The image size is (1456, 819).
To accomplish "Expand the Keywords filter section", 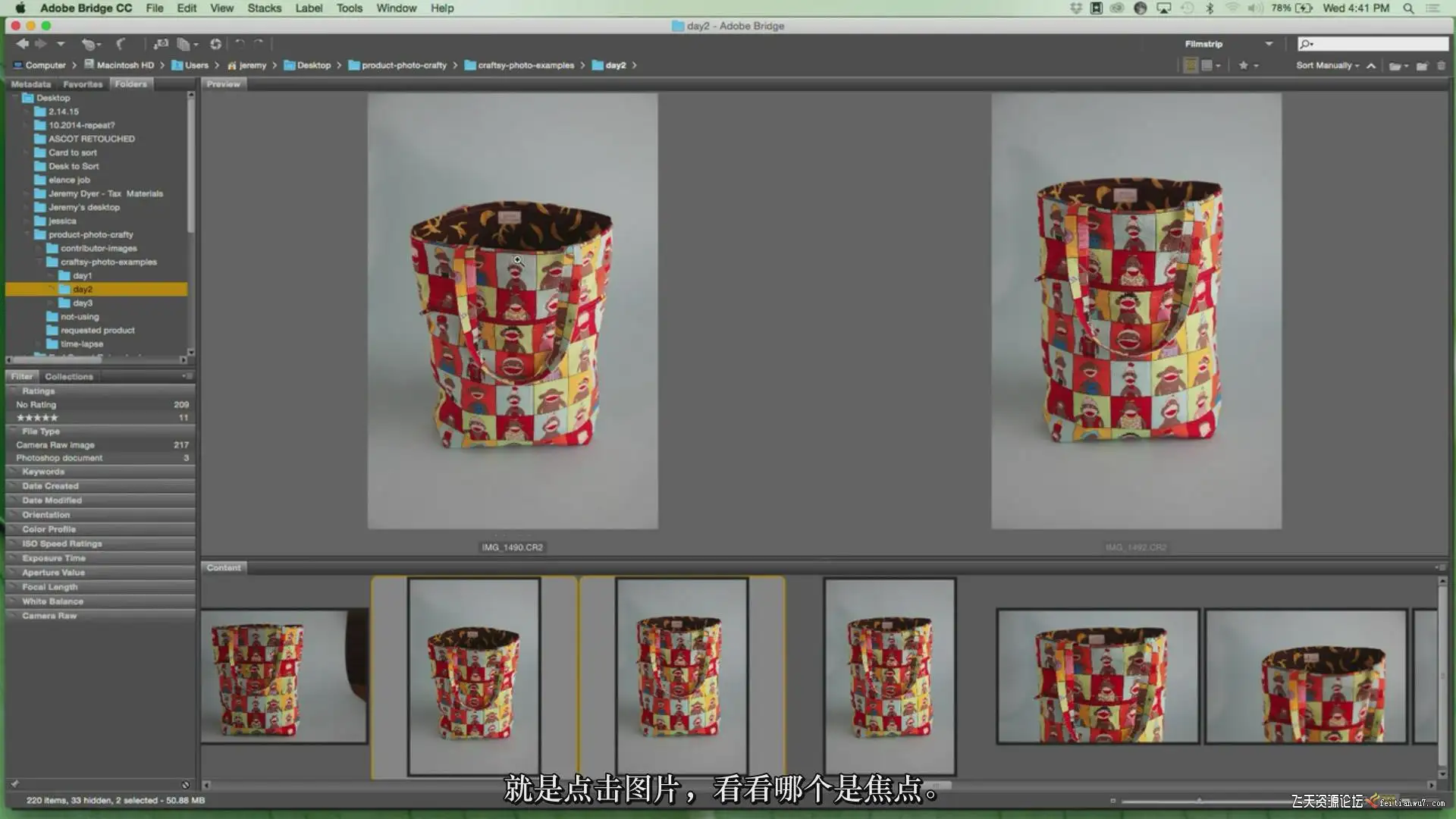I will [x=43, y=472].
